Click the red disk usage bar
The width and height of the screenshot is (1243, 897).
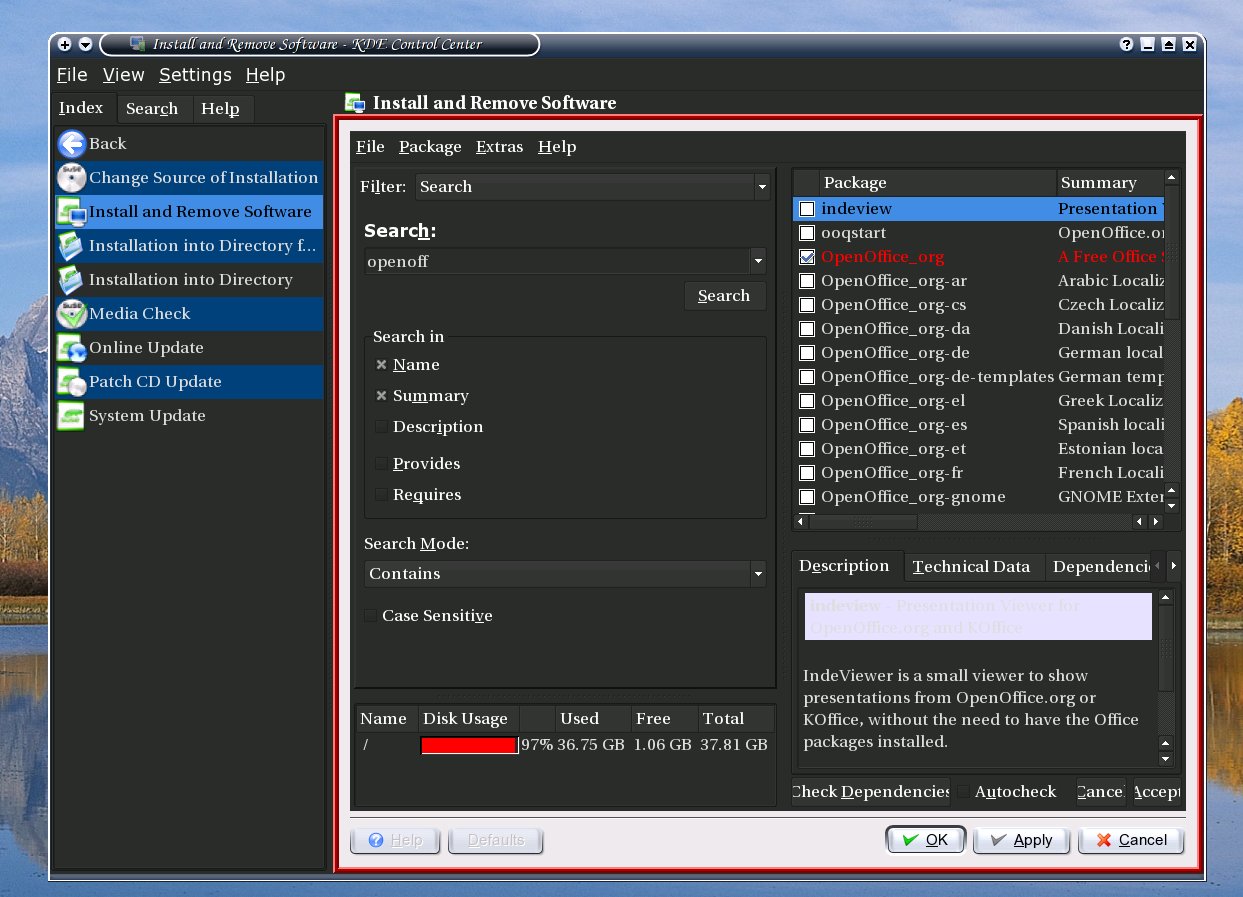tap(469, 745)
